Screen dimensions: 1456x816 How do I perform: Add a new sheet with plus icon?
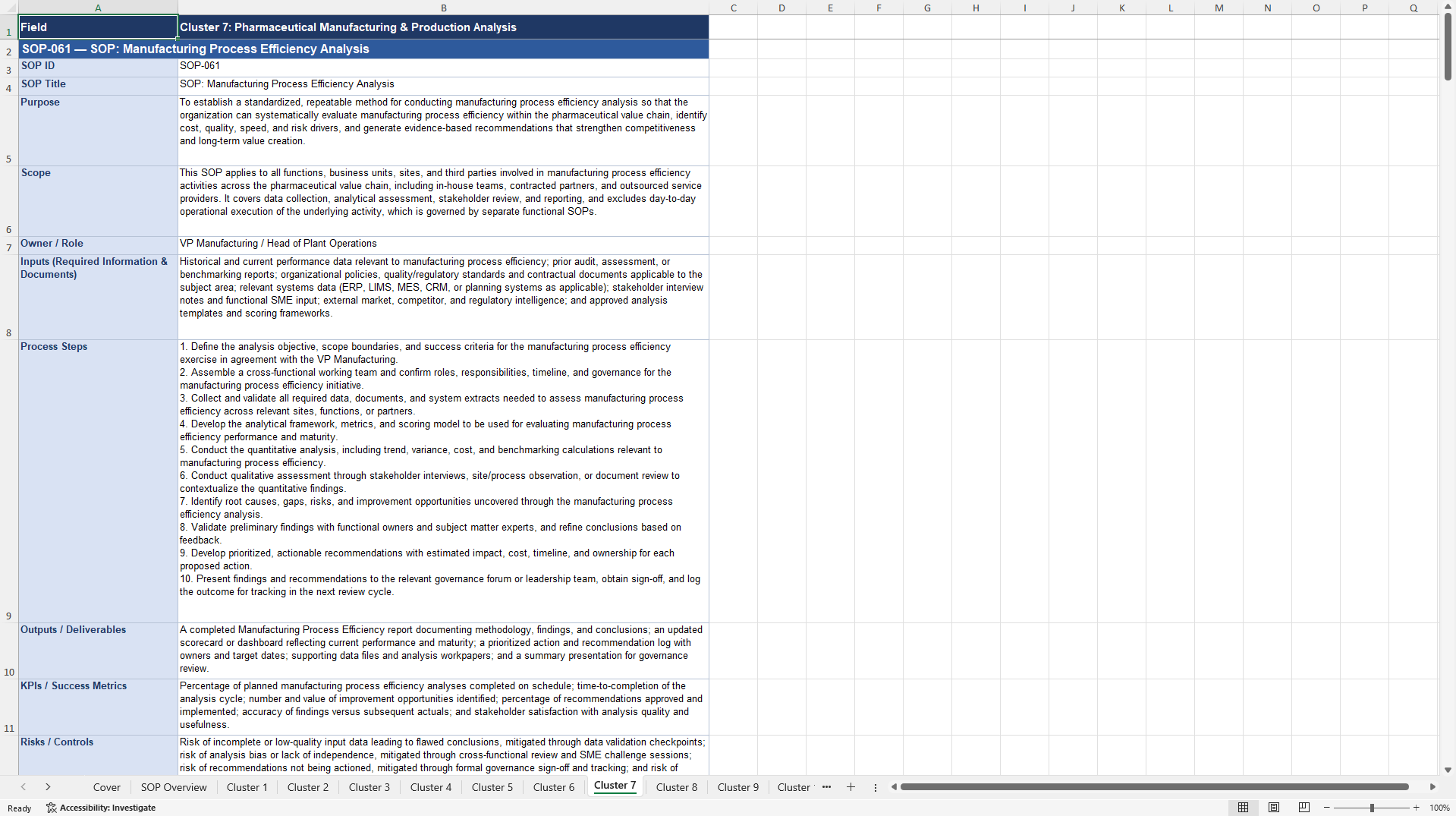point(851,787)
